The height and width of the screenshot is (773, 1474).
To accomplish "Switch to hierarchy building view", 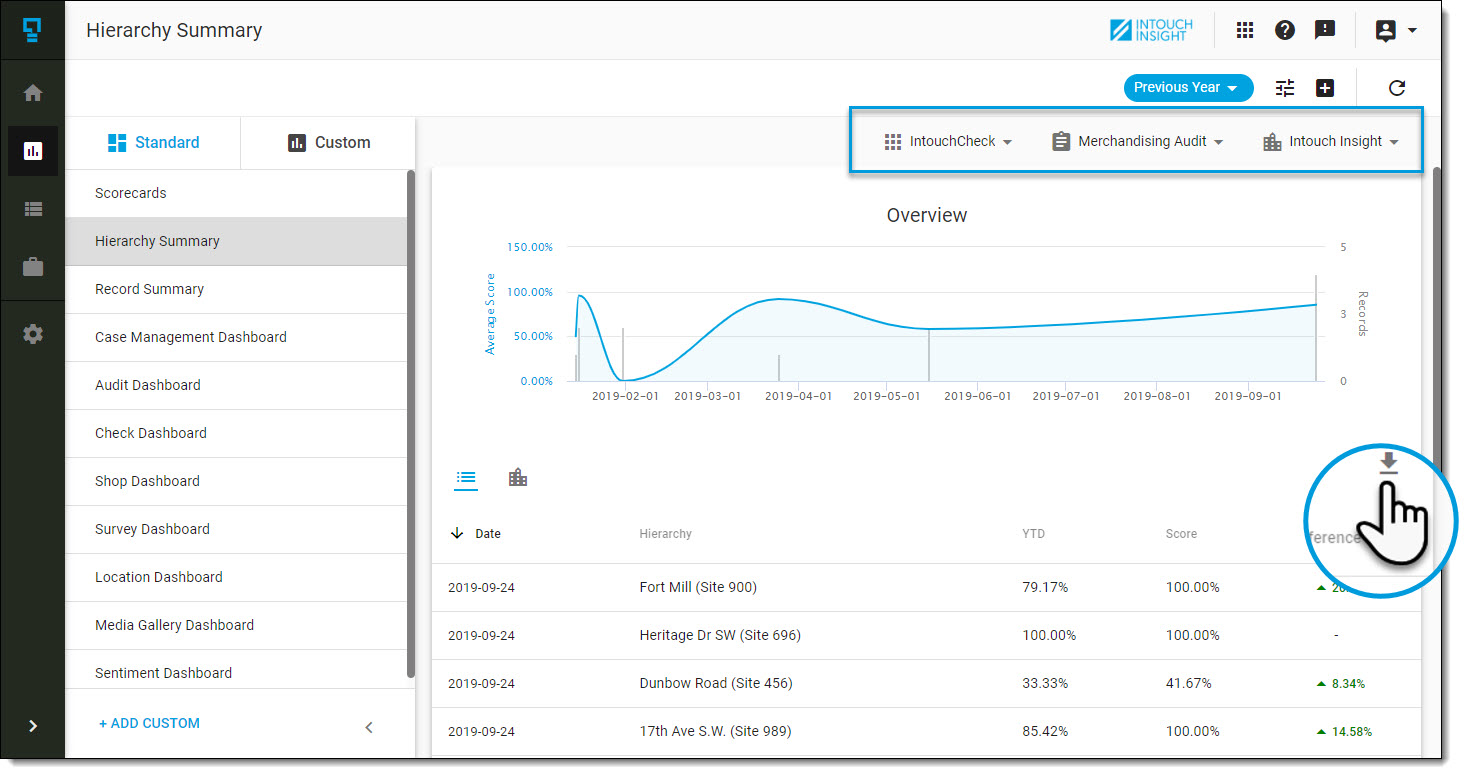I will [x=518, y=477].
